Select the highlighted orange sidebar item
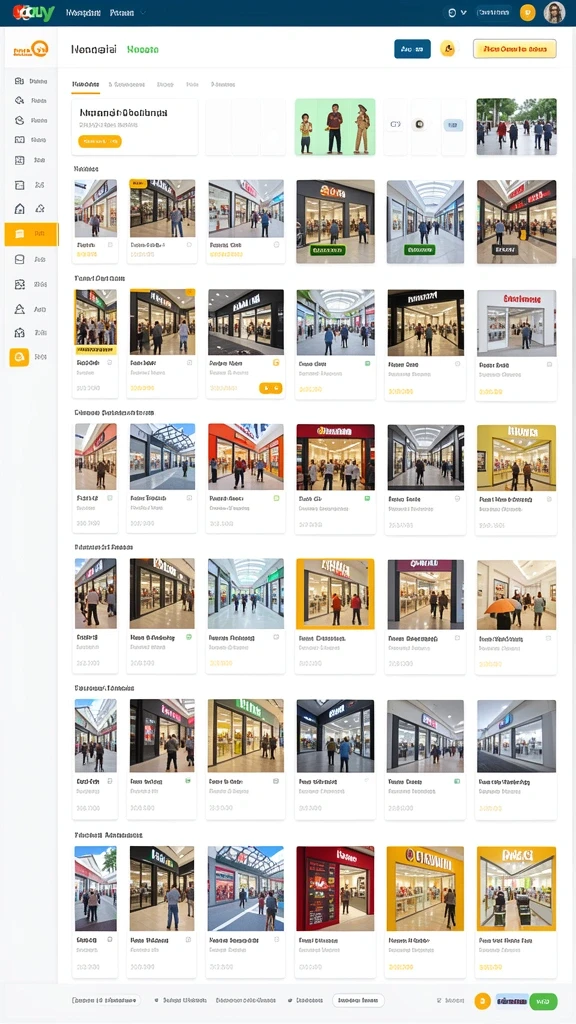 point(31,234)
